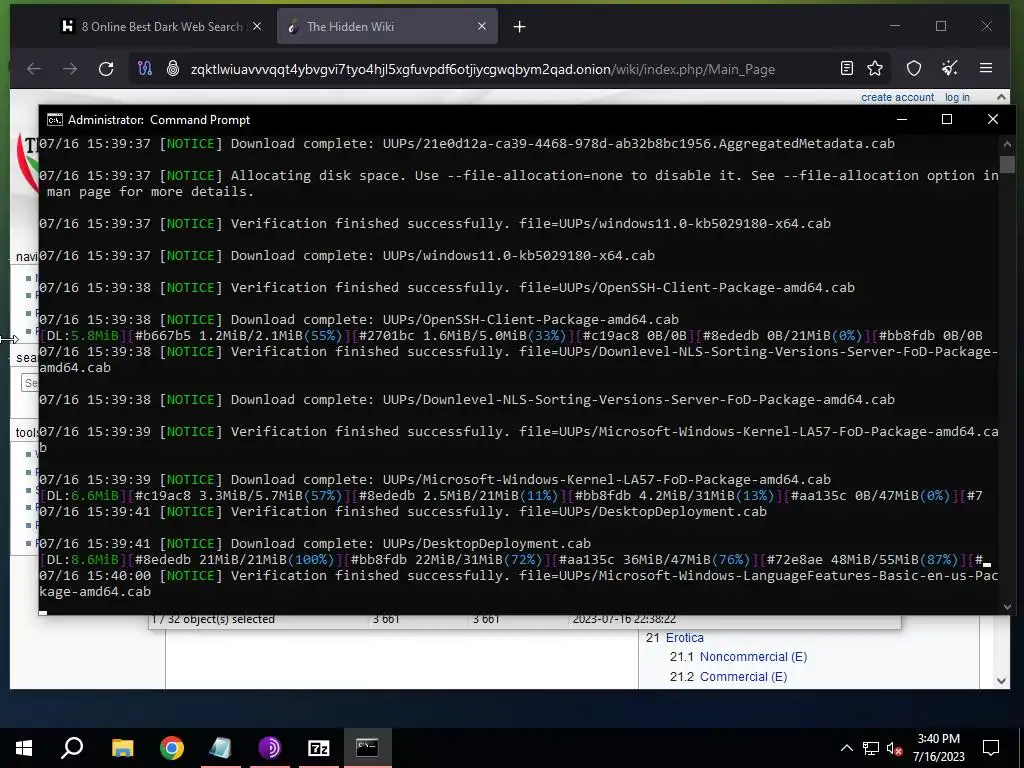Click browser page scroll-up arrow
1024x768 pixels.
[x=1001, y=97]
